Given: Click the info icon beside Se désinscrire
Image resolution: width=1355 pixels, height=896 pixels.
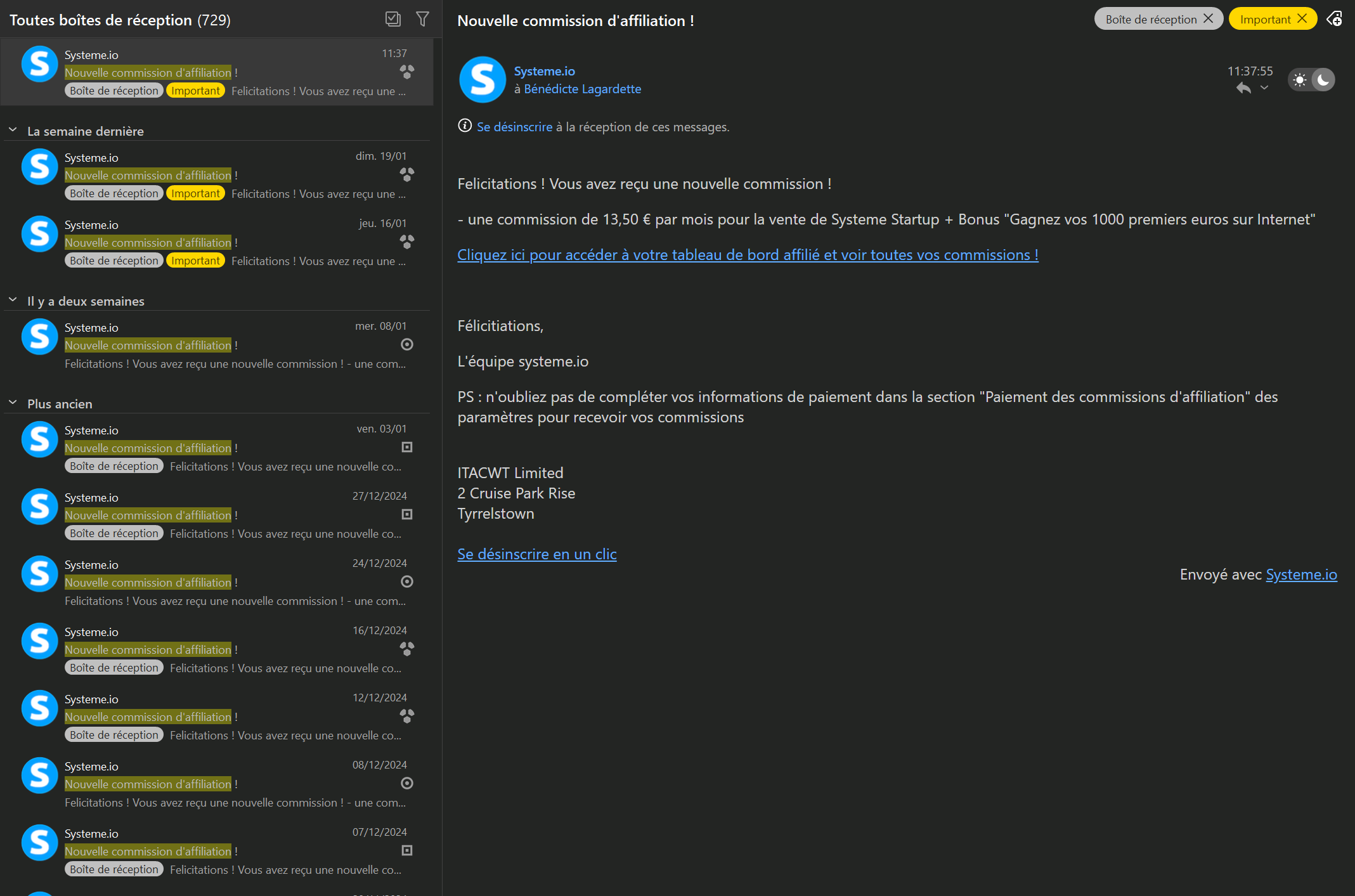Looking at the screenshot, I should coord(465,126).
